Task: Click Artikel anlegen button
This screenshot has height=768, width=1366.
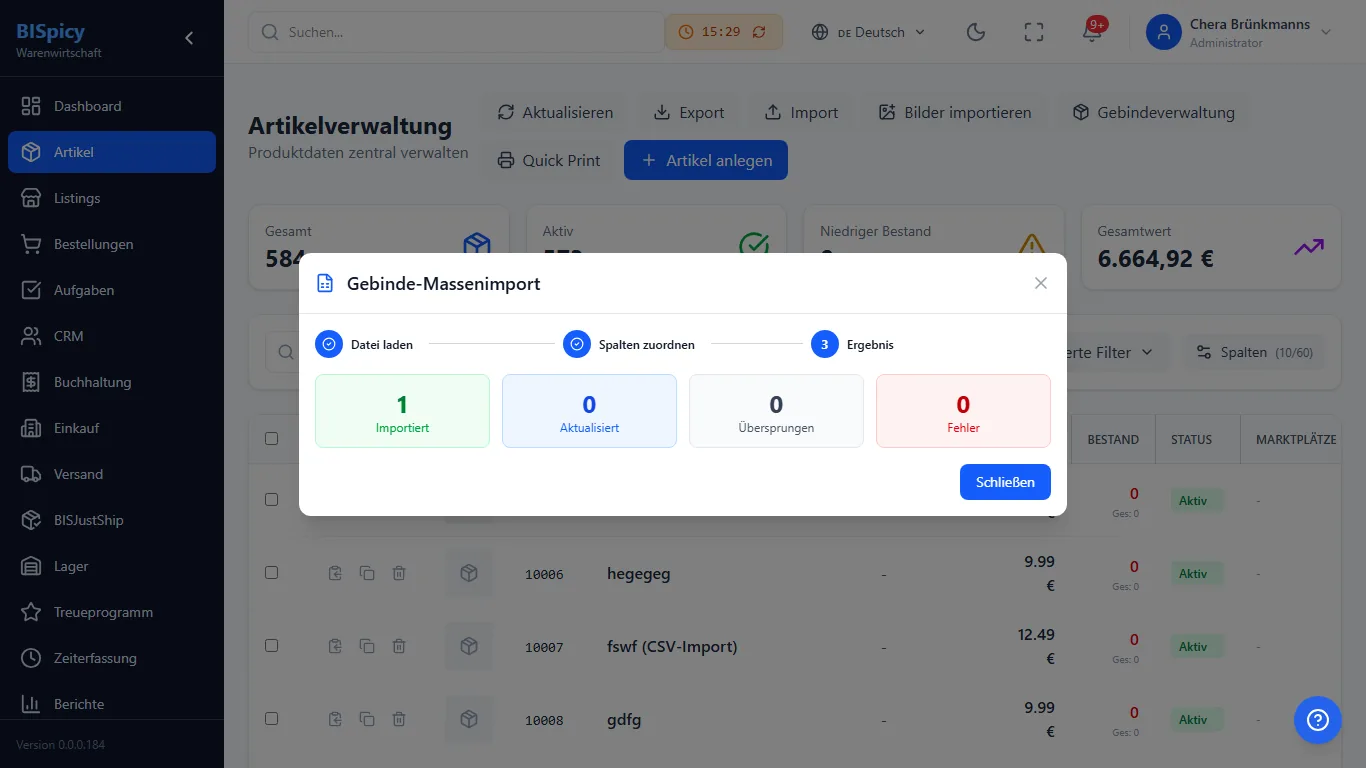Action: [706, 160]
